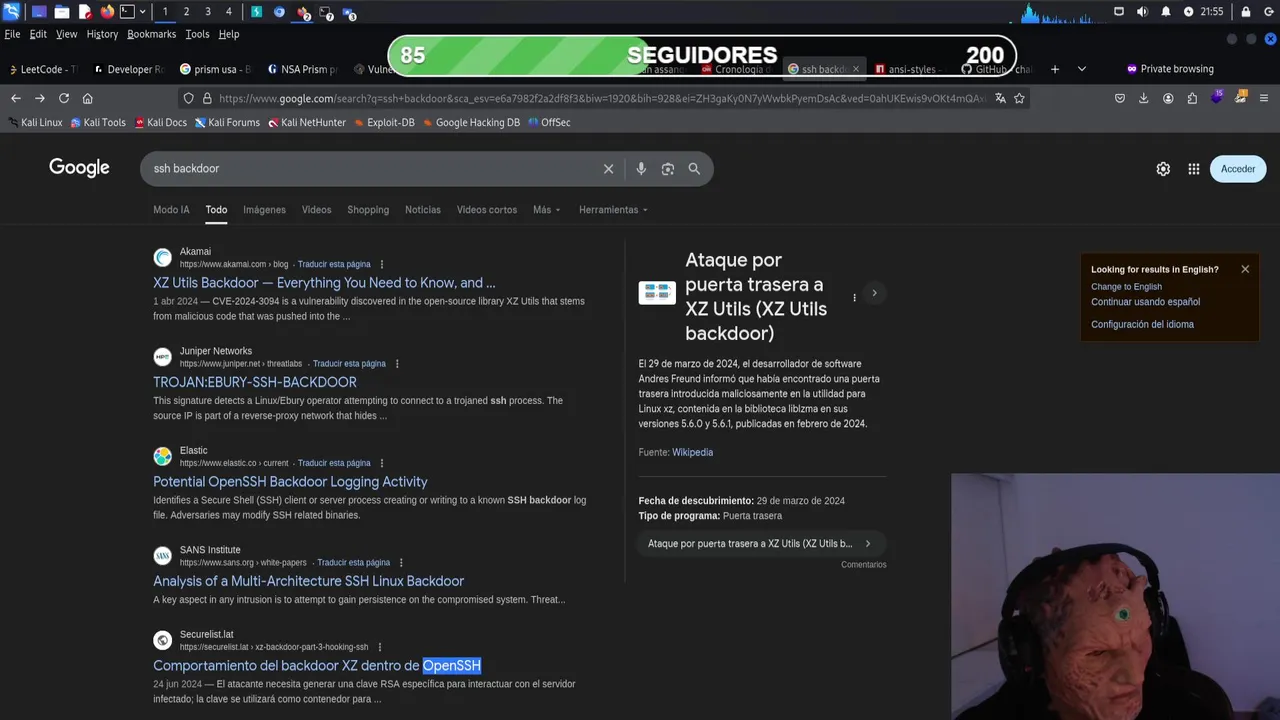Viewport: 1280px width, 720px height.
Task: Close the ssh backdoor tab
Action: click(855, 69)
